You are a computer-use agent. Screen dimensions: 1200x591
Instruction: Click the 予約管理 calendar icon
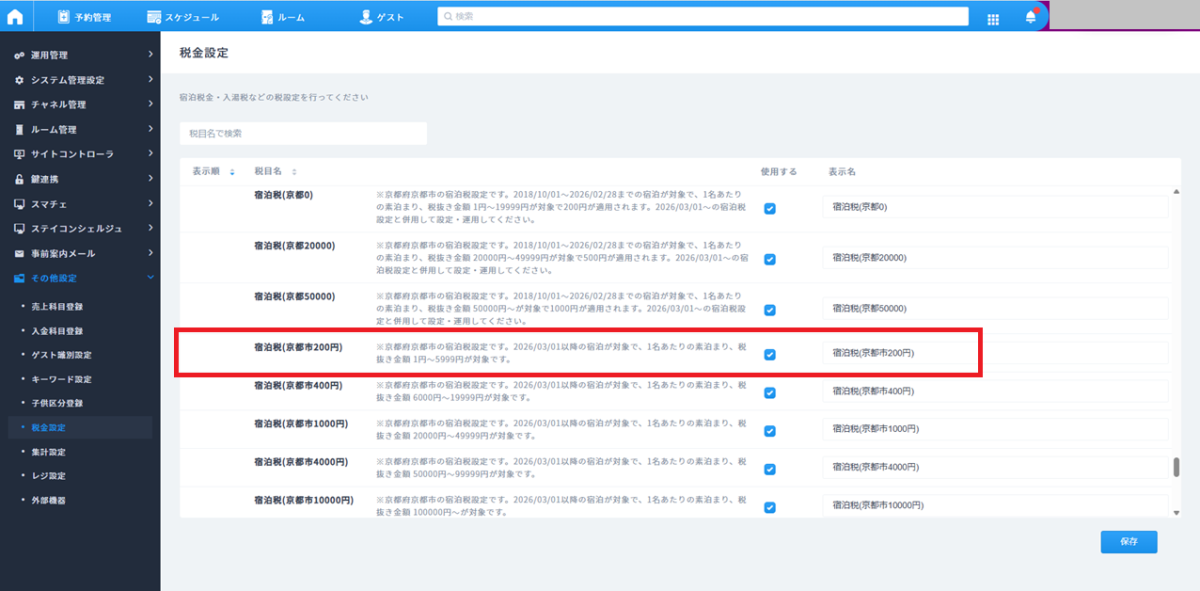coord(65,17)
